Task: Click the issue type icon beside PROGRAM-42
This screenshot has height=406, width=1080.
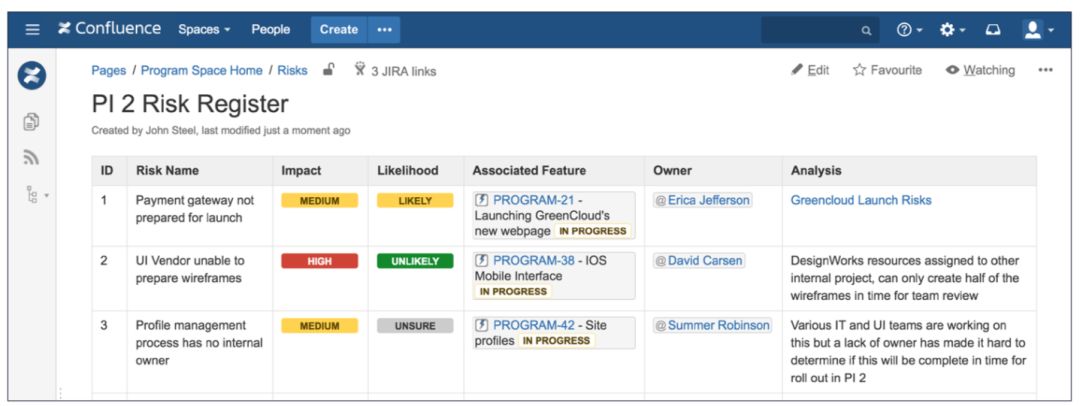Action: coord(482,325)
